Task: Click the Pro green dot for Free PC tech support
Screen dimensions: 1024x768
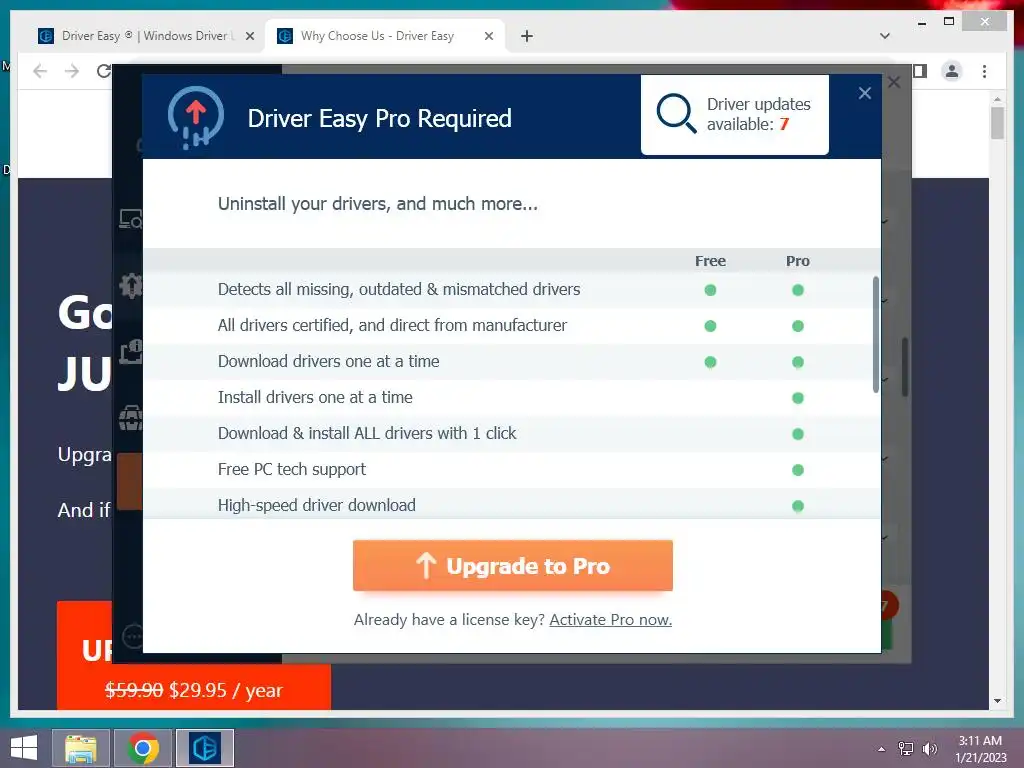Action: (797, 470)
